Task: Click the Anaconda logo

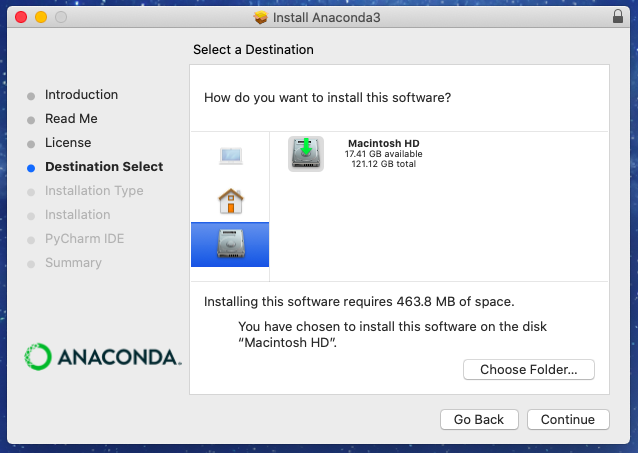Action: (x=102, y=356)
